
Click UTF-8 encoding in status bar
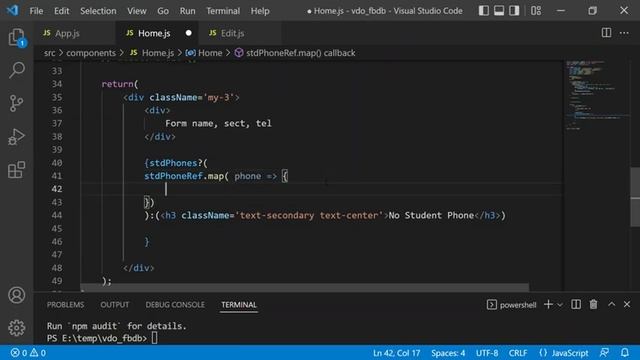coord(487,353)
